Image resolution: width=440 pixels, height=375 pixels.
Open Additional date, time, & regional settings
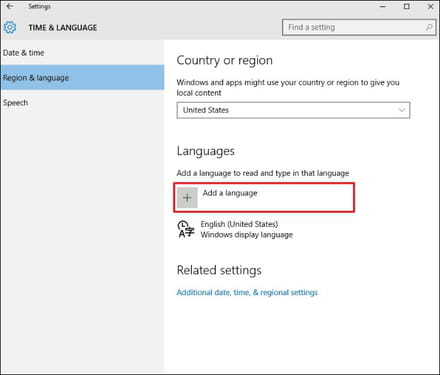[247, 292]
